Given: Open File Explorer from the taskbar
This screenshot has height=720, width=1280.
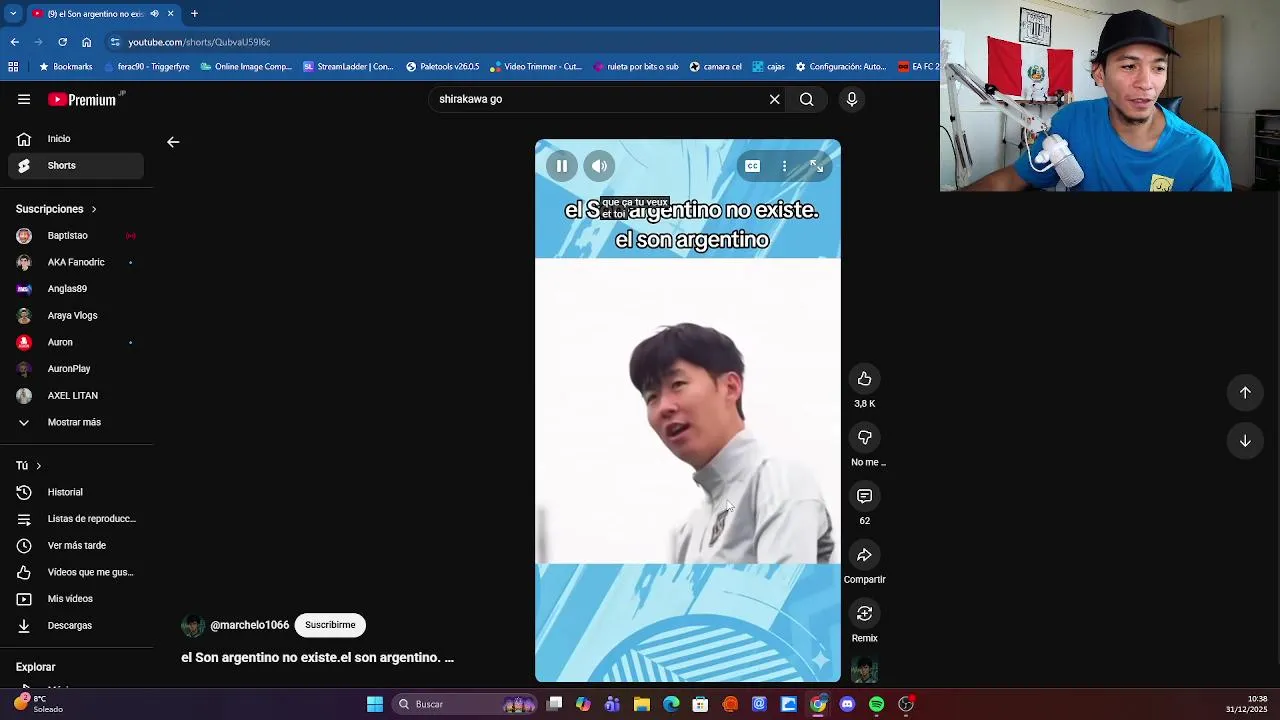Looking at the screenshot, I should coord(642,704).
